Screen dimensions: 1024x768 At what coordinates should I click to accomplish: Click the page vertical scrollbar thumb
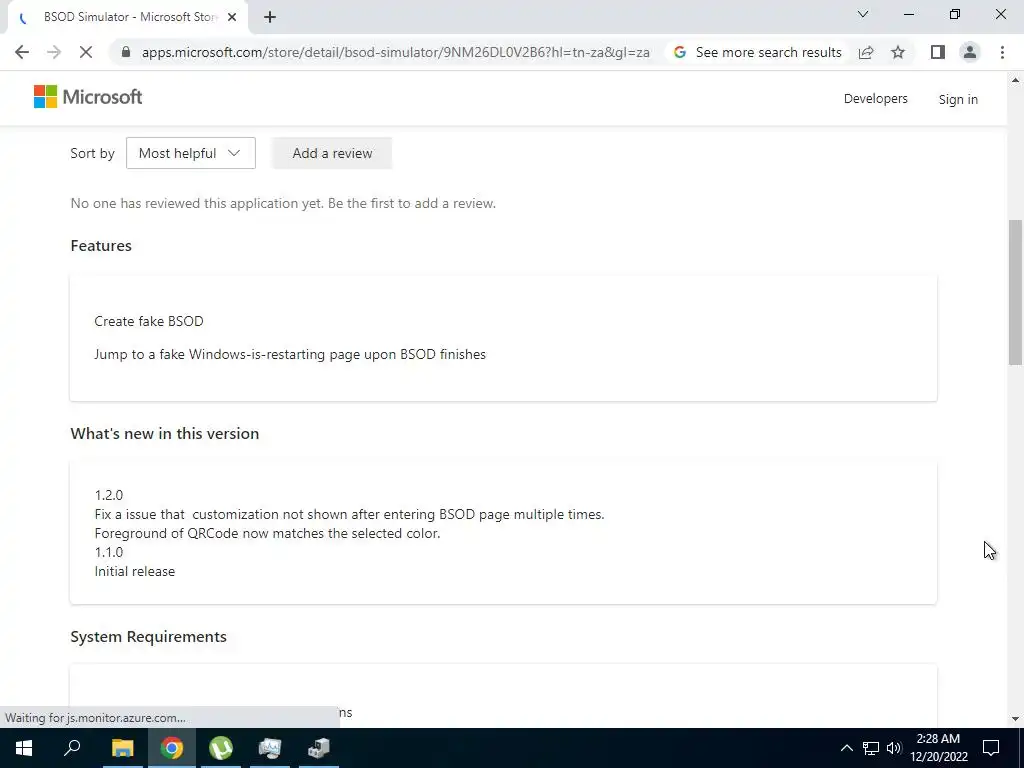pos(1015,293)
